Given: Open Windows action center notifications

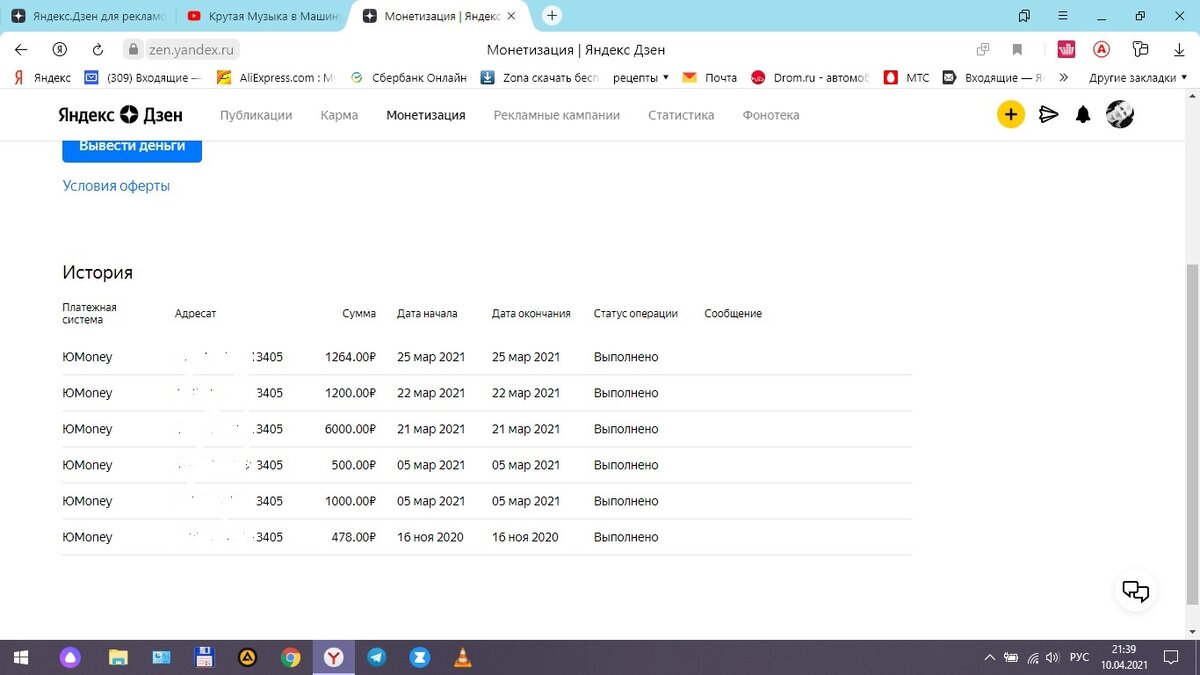Looking at the screenshot, I should click(x=1172, y=657).
